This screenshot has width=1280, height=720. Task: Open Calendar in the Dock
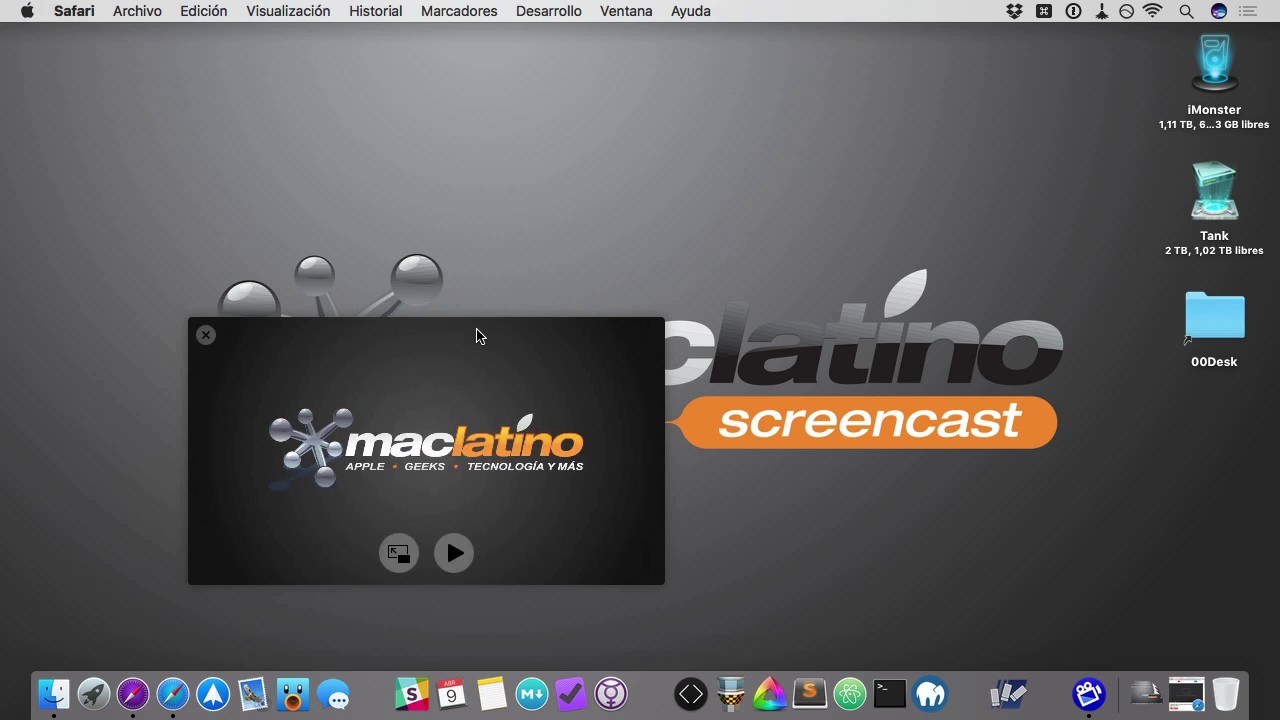pos(452,693)
